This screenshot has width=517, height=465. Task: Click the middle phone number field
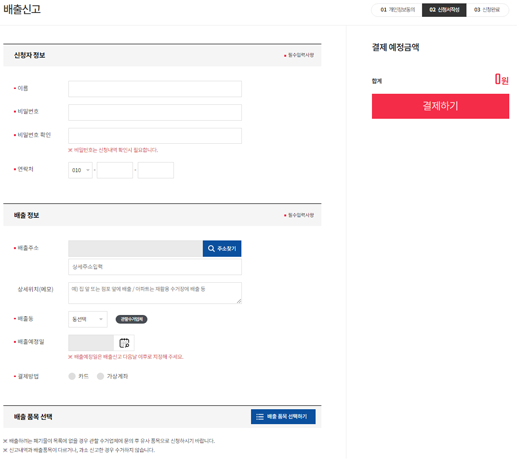tap(115, 170)
